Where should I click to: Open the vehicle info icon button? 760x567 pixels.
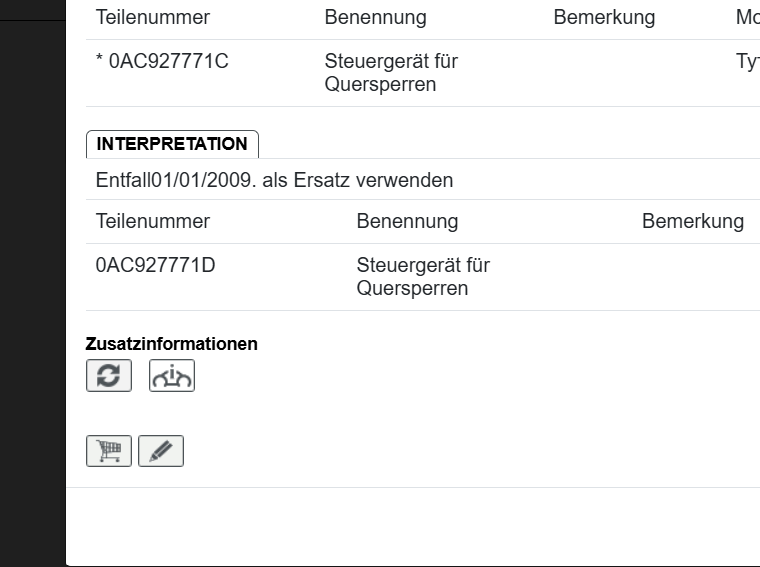pos(172,375)
